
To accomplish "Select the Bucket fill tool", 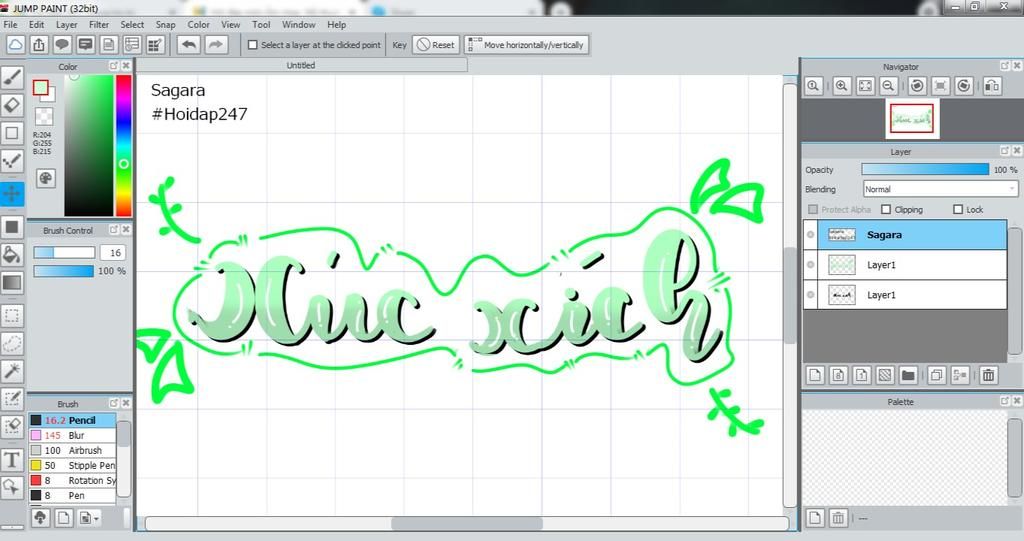I will [12, 255].
